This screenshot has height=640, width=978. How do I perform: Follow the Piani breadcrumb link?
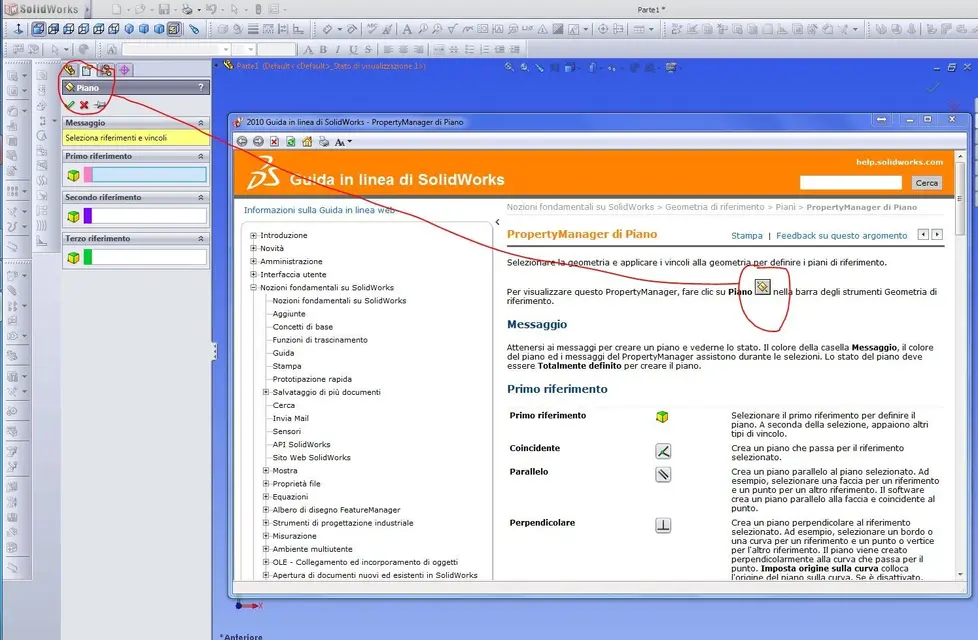click(785, 207)
